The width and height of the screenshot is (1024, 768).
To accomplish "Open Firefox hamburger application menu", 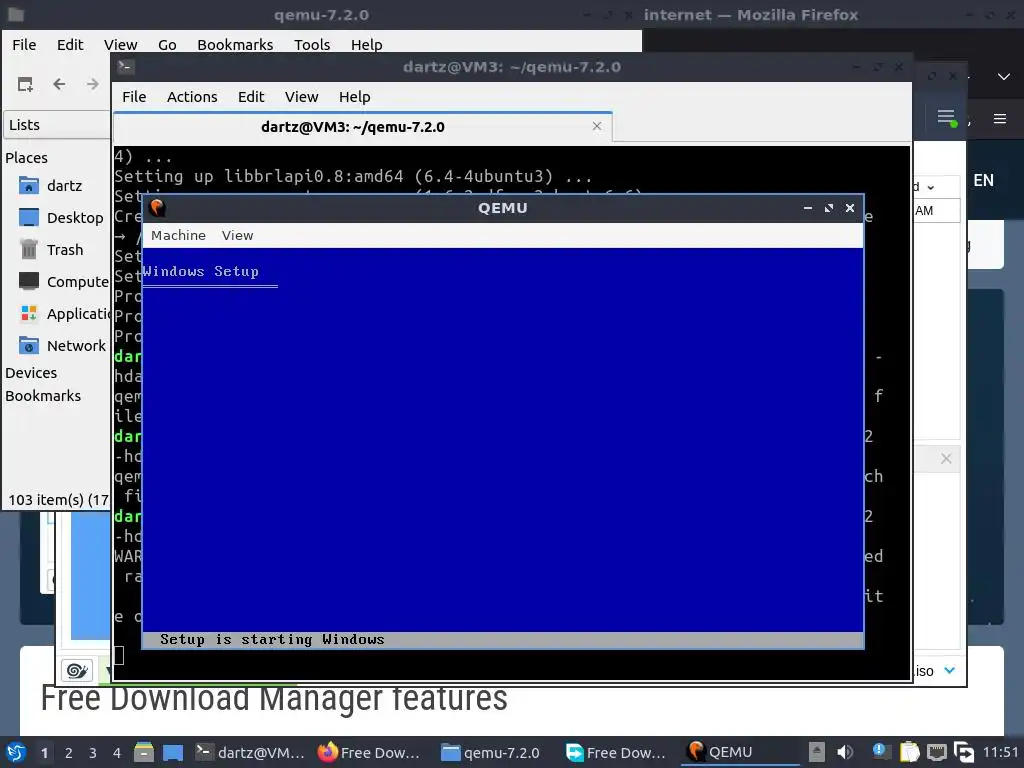I will pos(1000,119).
